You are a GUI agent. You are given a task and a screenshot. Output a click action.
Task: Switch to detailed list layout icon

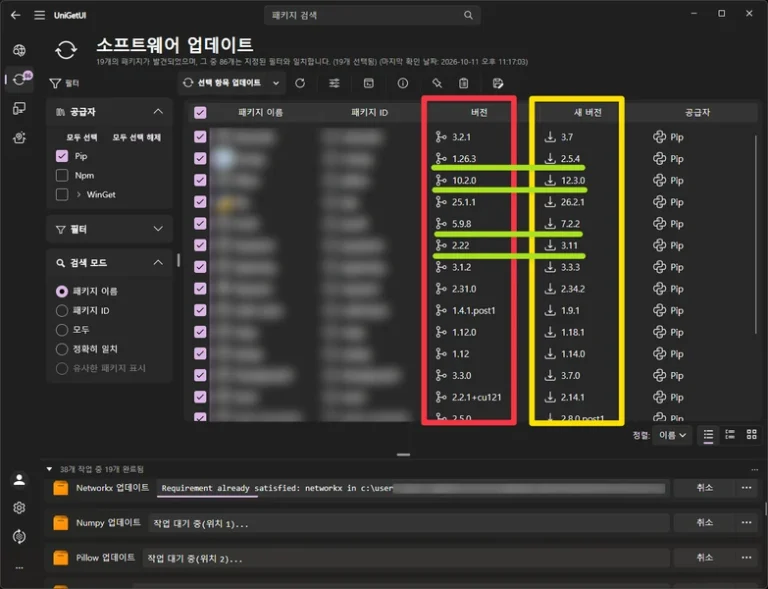(x=730, y=434)
